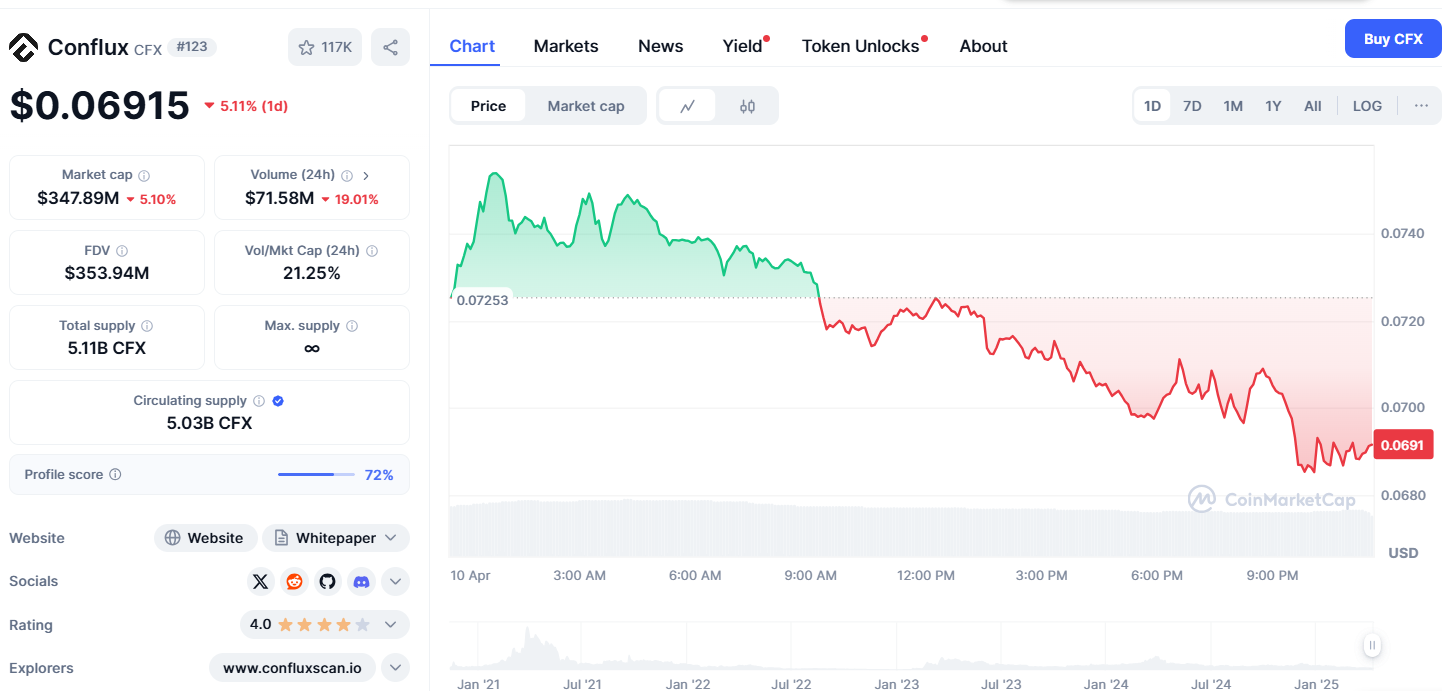Switch to the Markets tab
This screenshot has width=1442, height=691.
pyautogui.click(x=566, y=46)
